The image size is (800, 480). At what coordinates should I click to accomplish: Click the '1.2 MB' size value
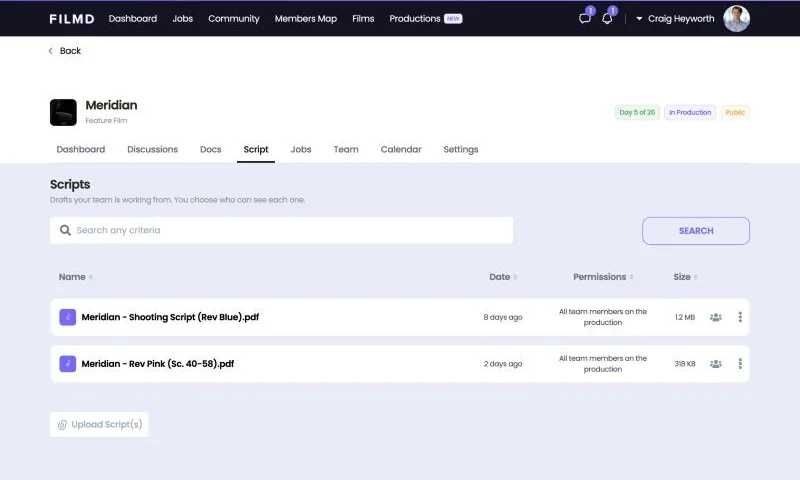click(685, 317)
